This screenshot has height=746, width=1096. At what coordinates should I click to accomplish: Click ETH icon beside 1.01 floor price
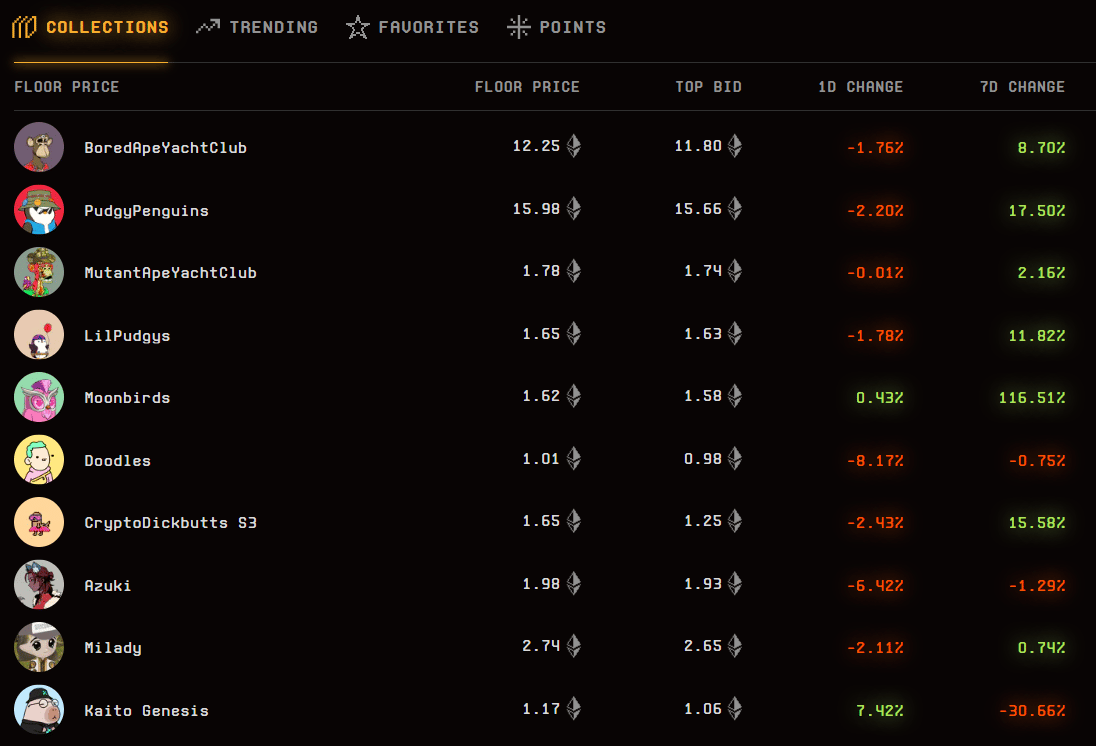pos(574,459)
